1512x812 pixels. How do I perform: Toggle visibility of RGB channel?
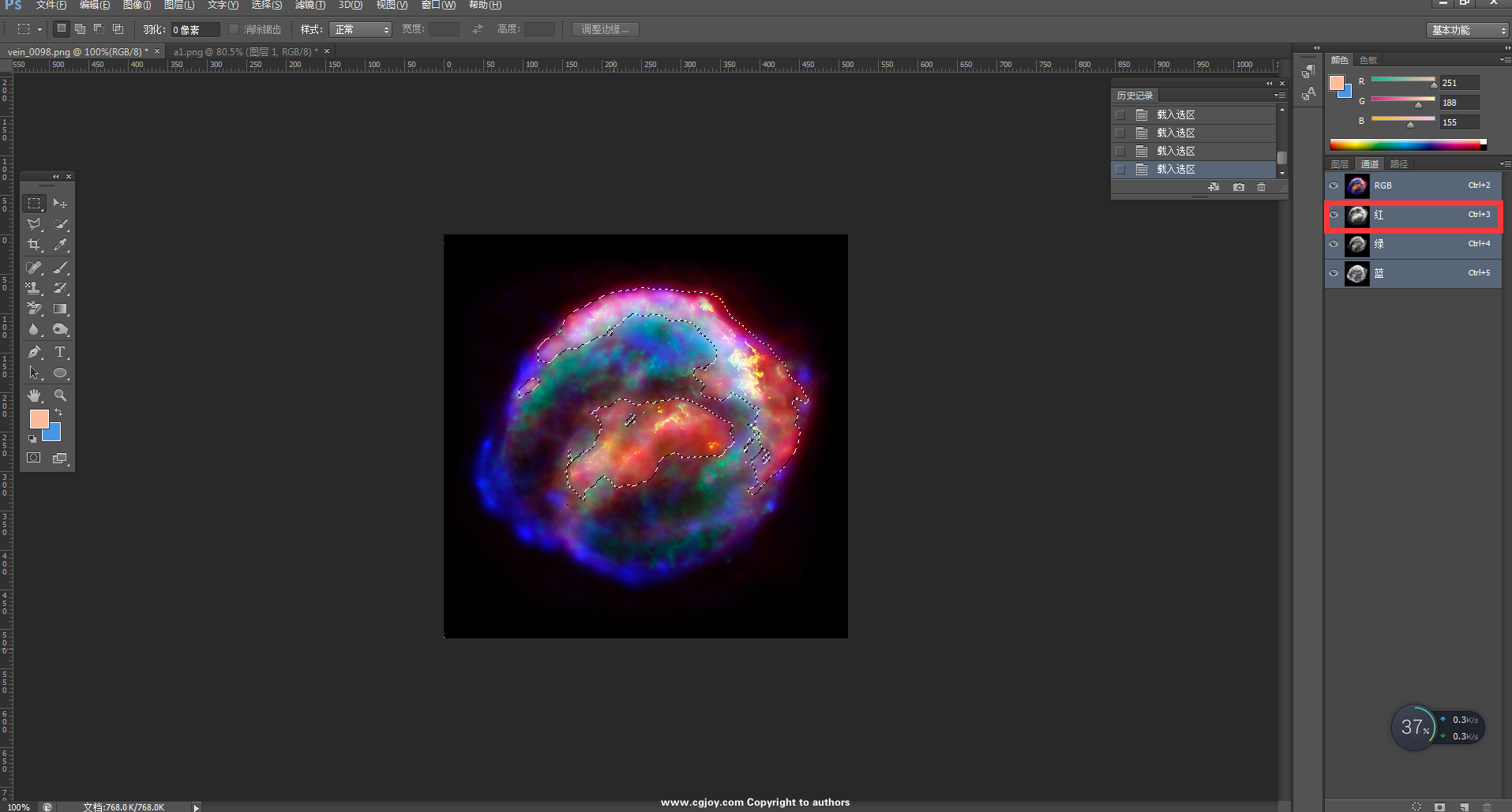click(1334, 185)
